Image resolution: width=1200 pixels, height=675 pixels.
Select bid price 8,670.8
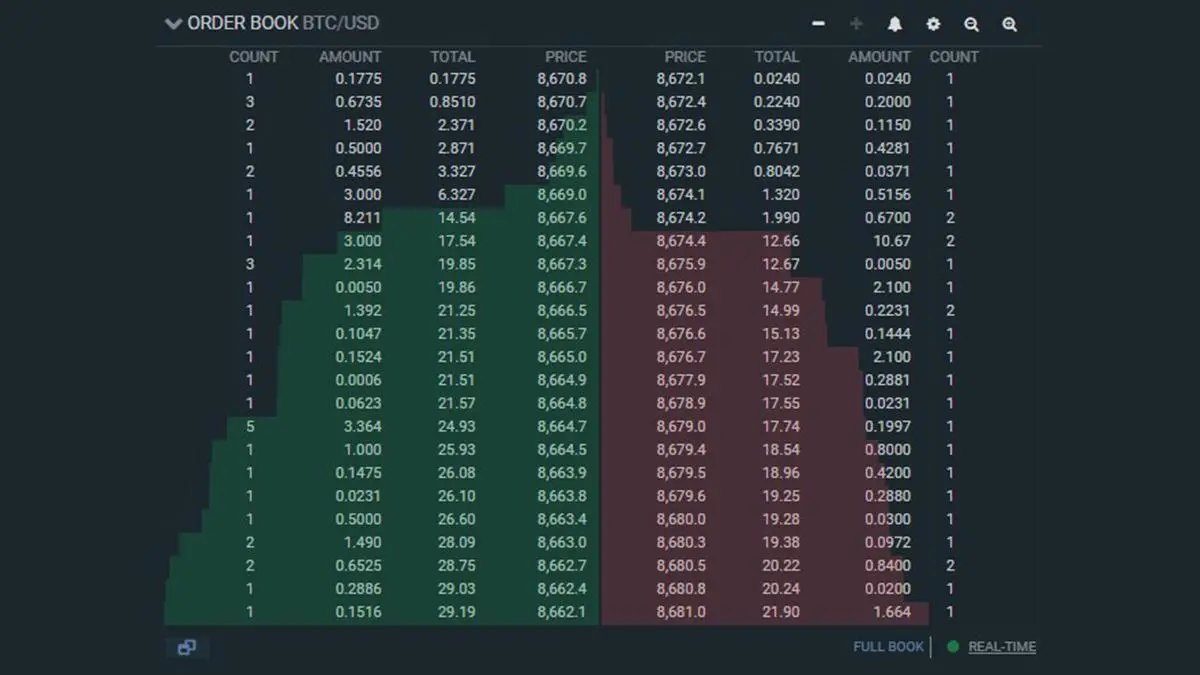point(562,79)
